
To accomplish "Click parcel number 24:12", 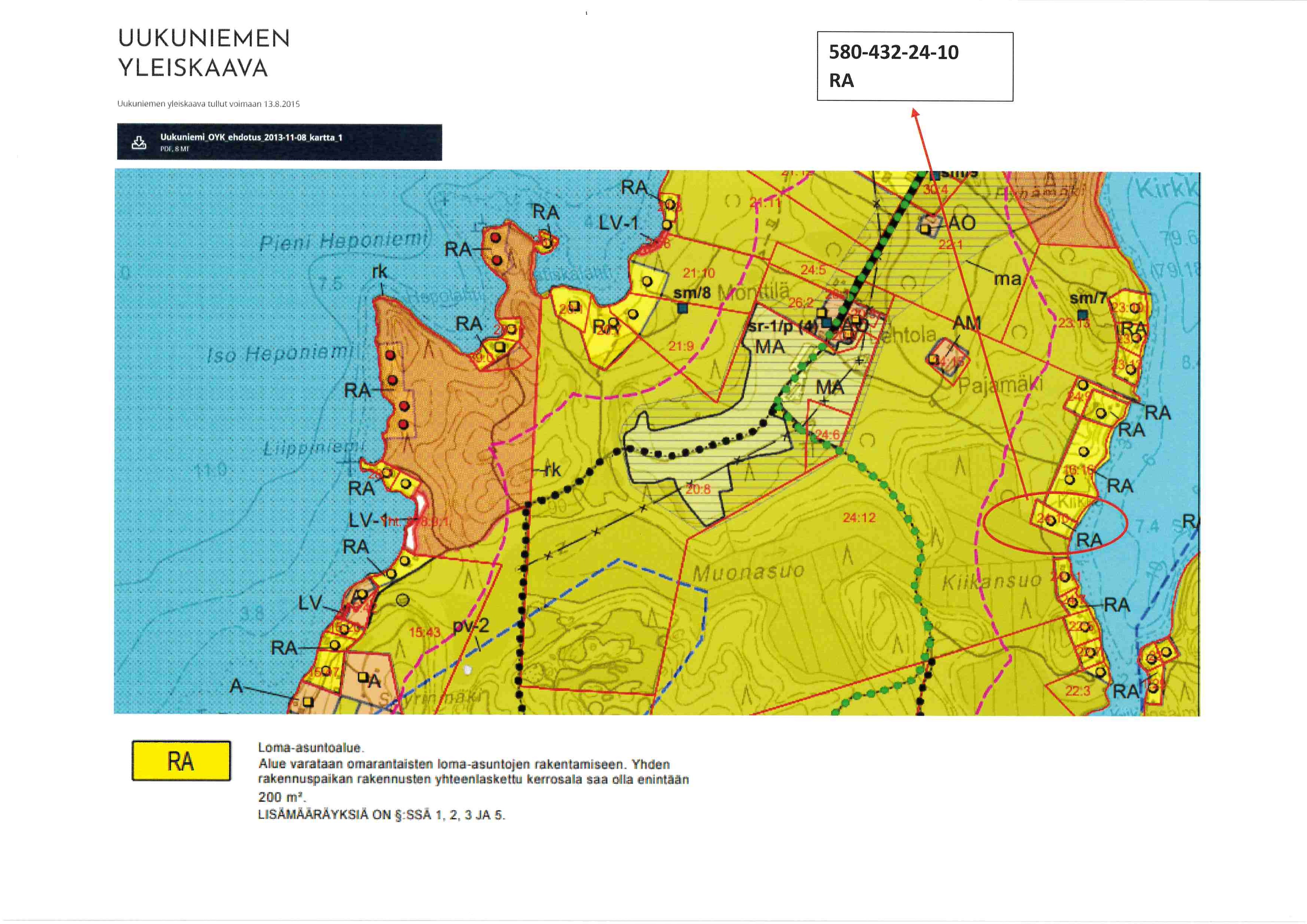I will point(859,518).
